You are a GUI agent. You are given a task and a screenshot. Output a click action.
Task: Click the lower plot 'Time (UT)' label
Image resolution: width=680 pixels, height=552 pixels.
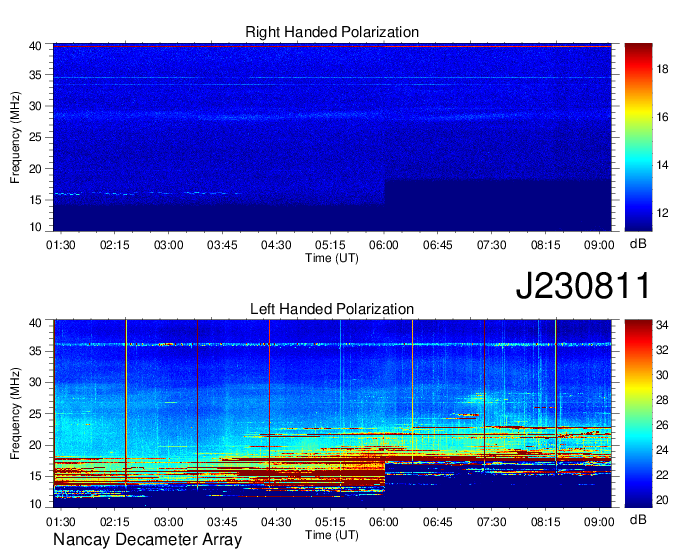(332, 535)
